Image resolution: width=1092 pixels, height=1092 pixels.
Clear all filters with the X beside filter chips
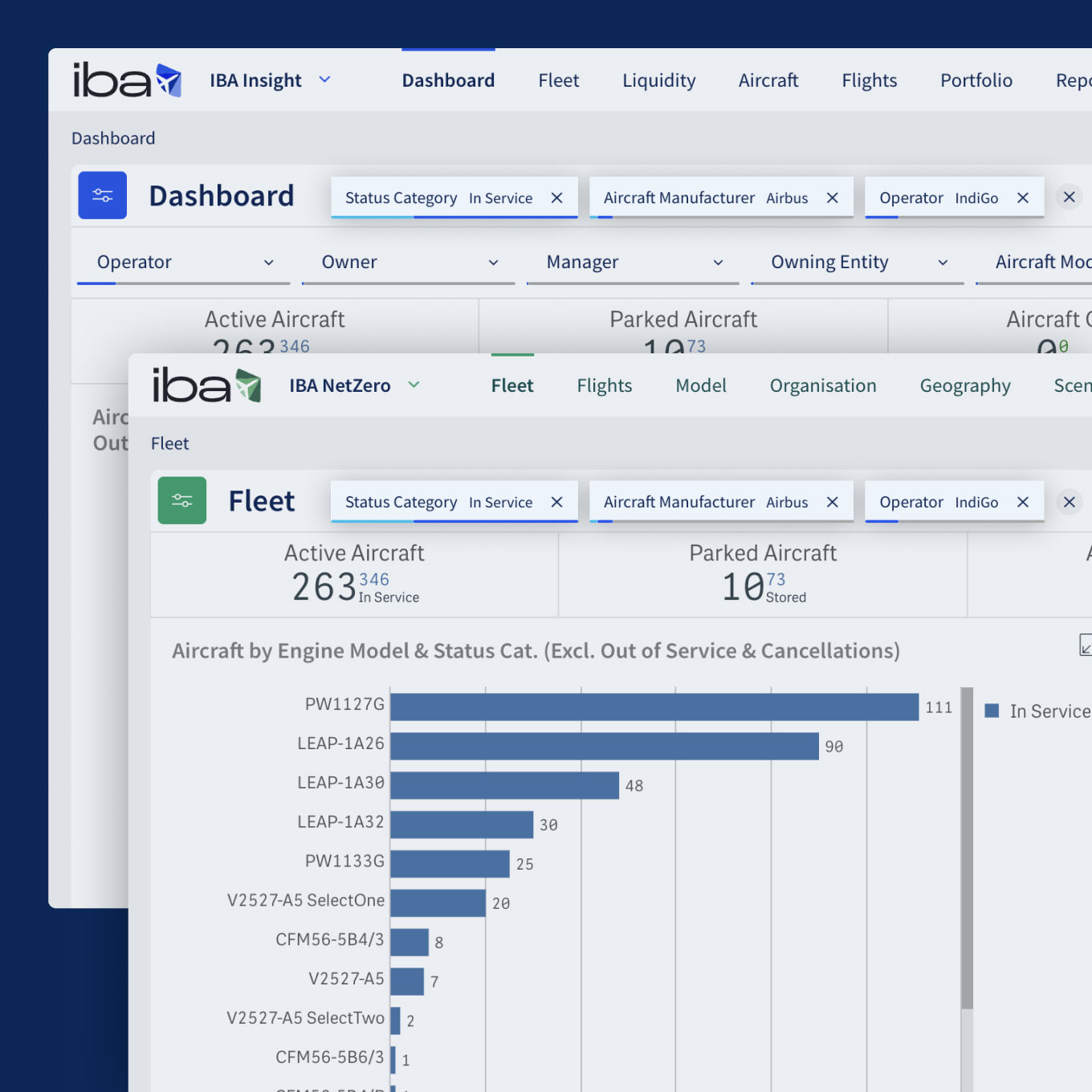[x=1069, y=502]
